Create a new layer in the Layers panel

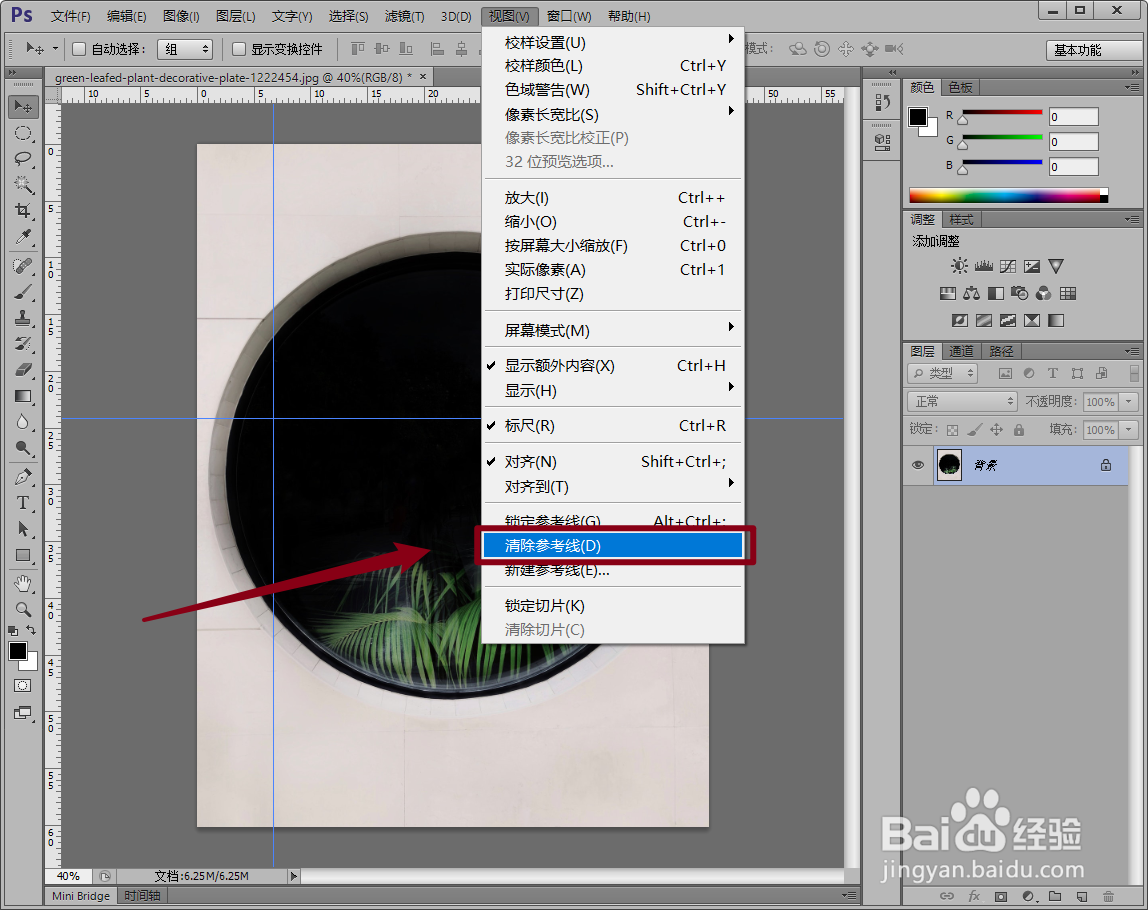pyautogui.click(x=1082, y=896)
